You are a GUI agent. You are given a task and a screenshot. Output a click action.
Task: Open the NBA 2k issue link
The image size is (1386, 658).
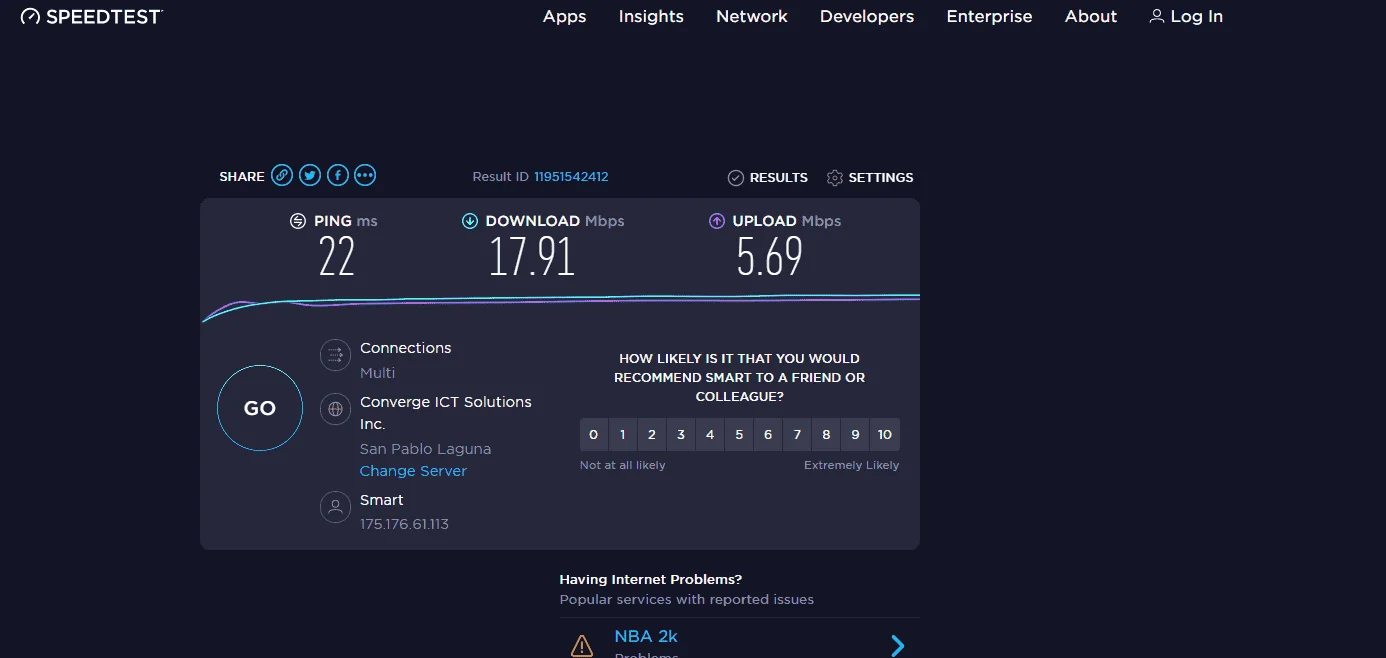coord(646,636)
